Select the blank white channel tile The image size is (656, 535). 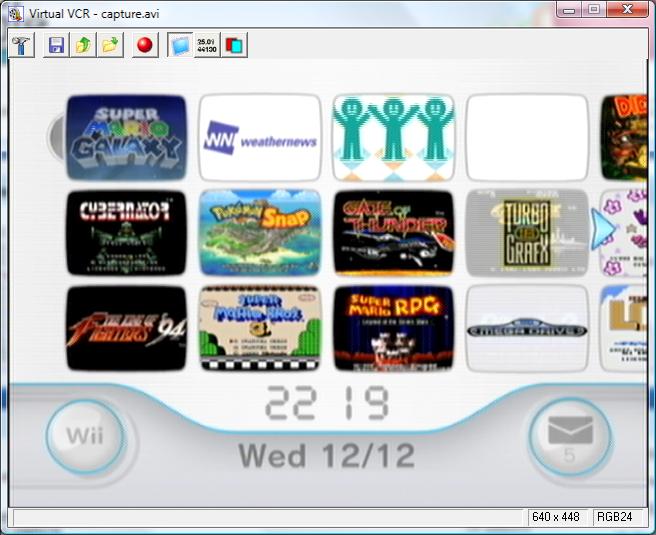pyautogui.click(x=527, y=138)
